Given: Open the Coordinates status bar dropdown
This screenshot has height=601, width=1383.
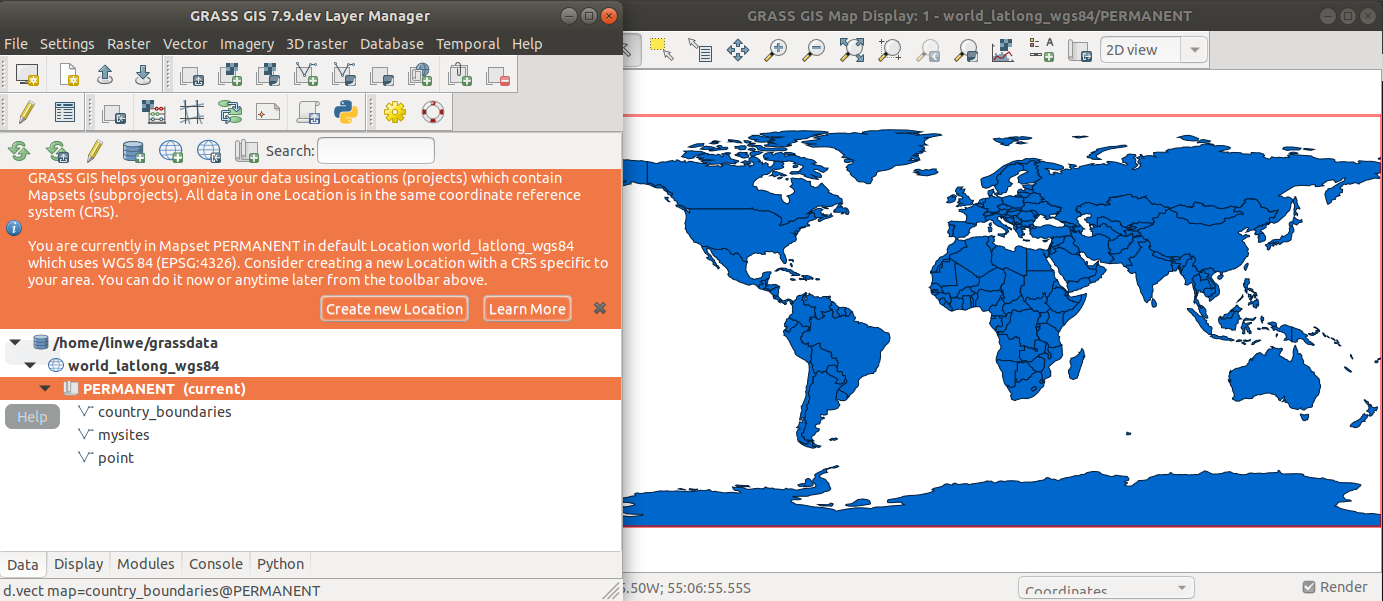Looking at the screenshot, I should pyautogui.click(x=1106, y=589).
